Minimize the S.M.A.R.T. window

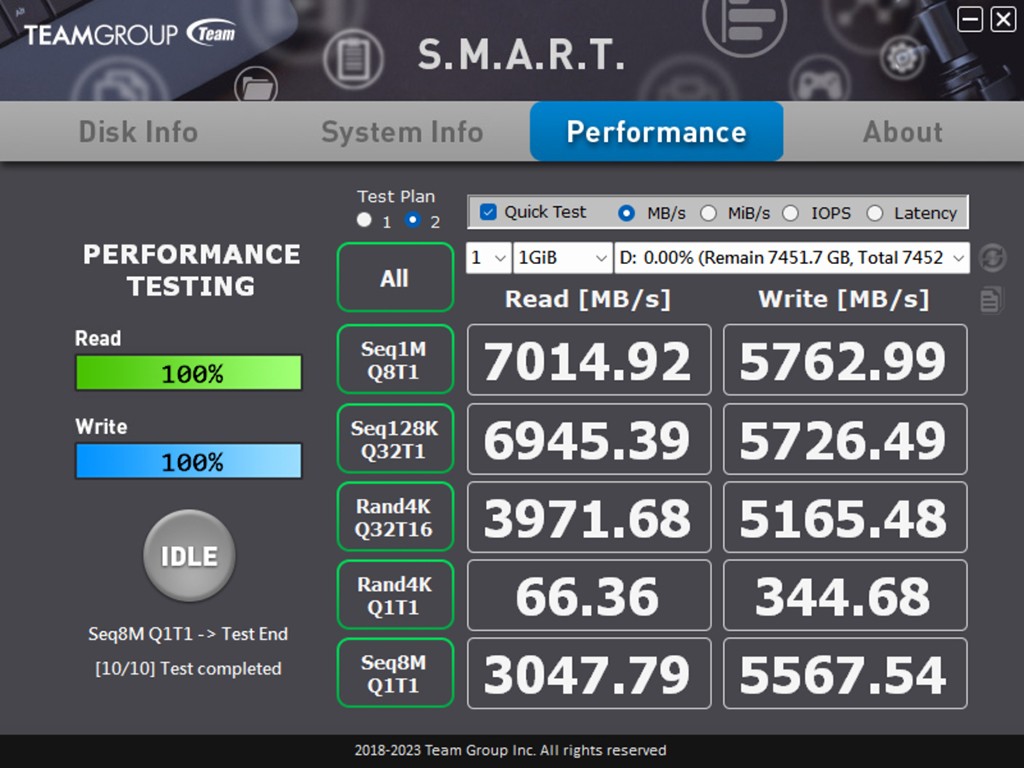point(969,19)
